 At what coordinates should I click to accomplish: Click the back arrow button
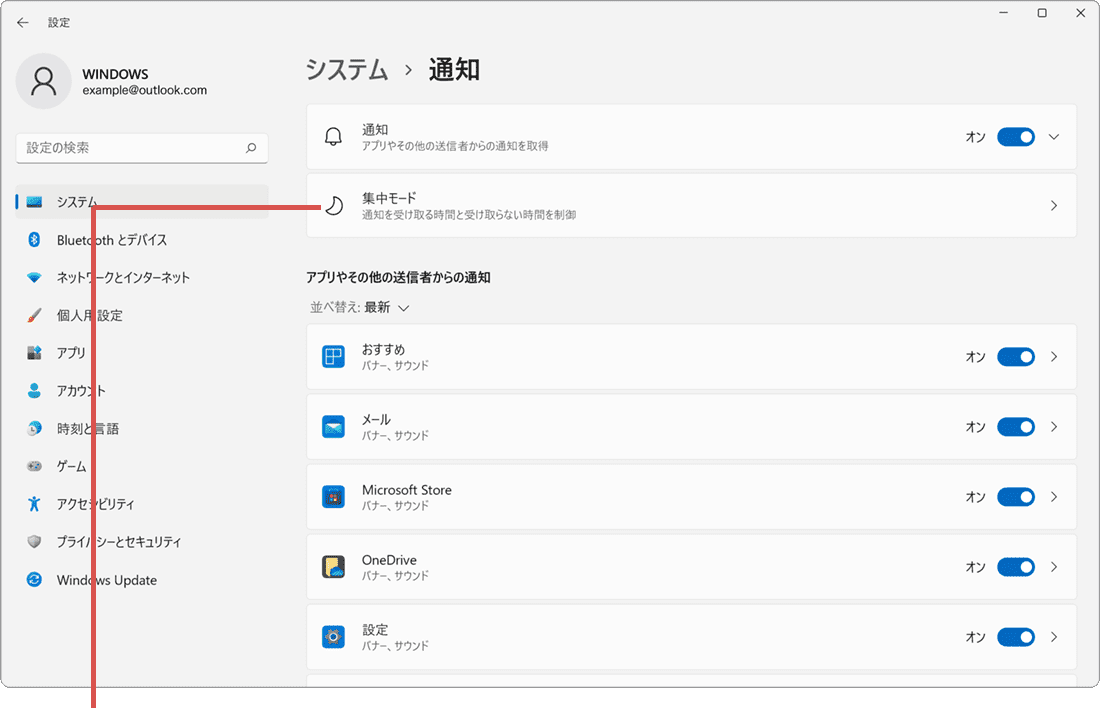click(x=22, y=22)
